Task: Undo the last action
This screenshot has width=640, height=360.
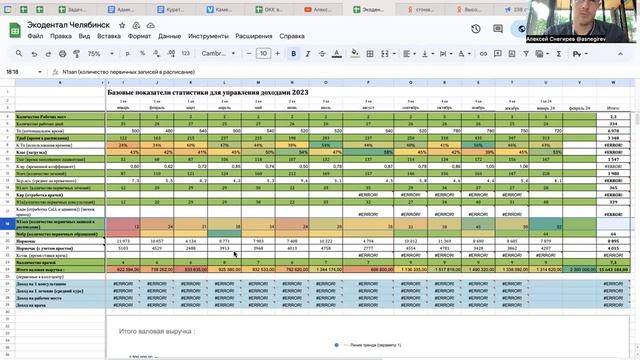Action: [34, 54]
